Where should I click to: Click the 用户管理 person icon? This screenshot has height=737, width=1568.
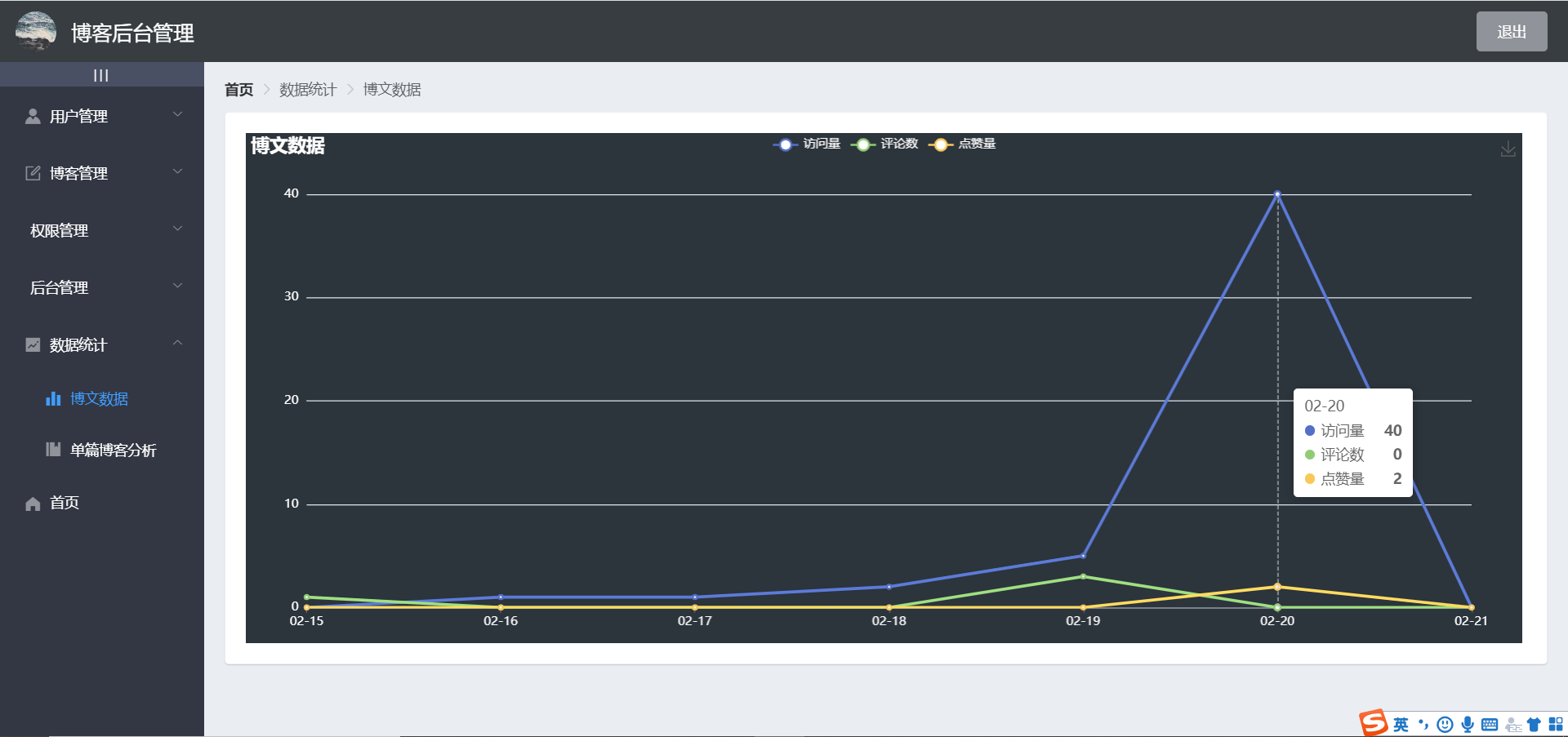point(33,116)
